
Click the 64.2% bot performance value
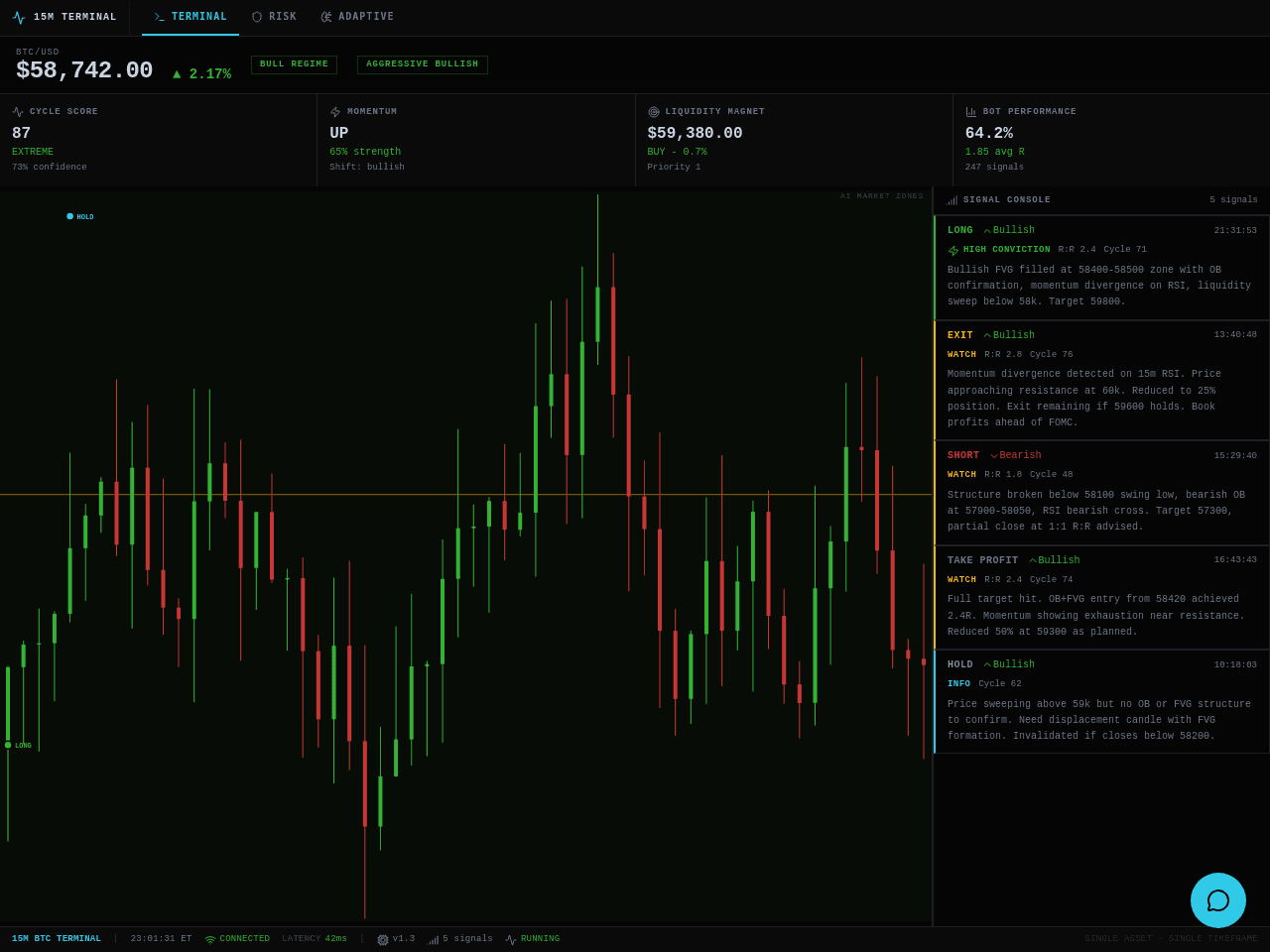989,133
